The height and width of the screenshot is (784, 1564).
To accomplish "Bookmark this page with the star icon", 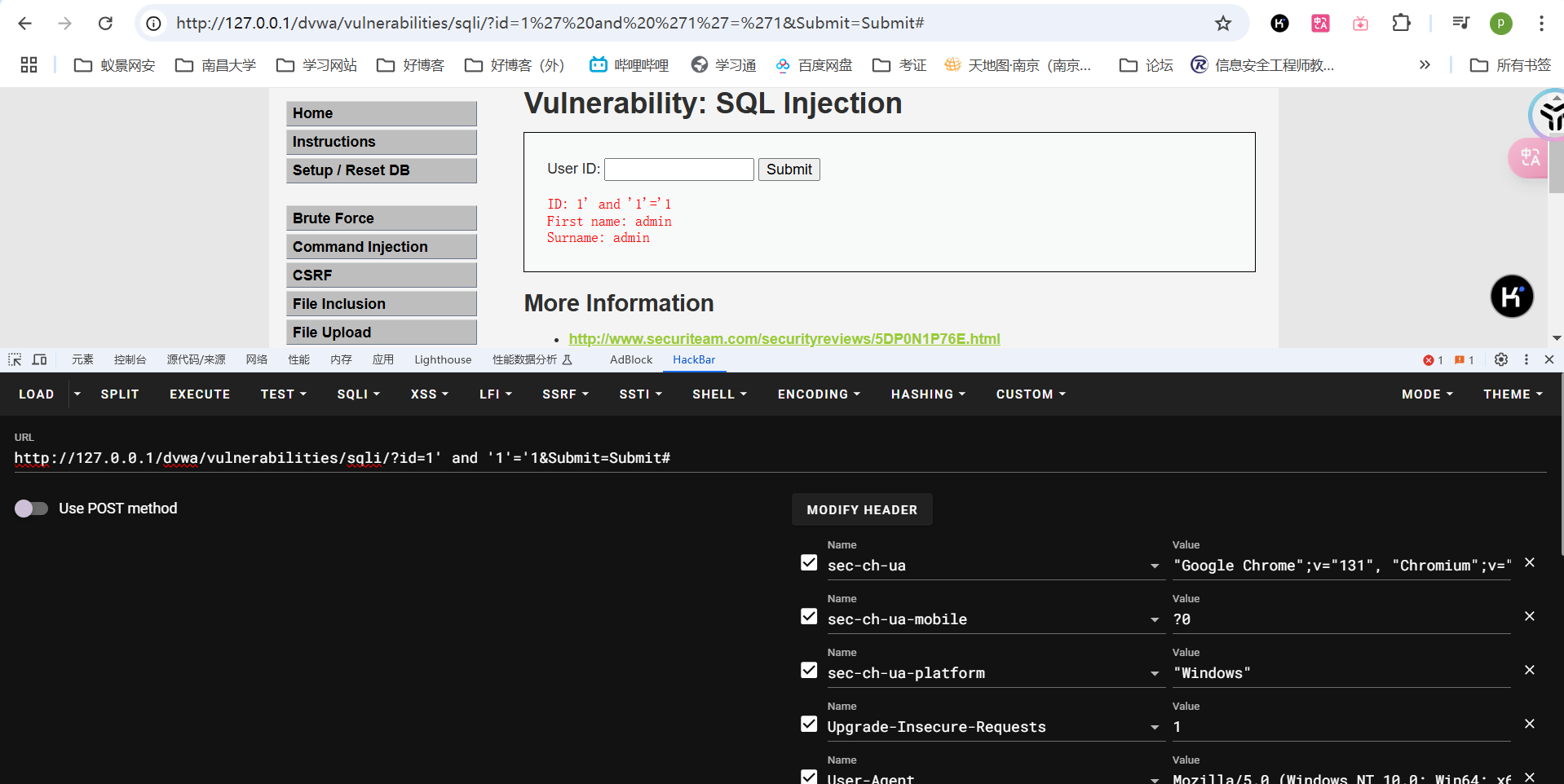I will click(x=1223, y=24).
